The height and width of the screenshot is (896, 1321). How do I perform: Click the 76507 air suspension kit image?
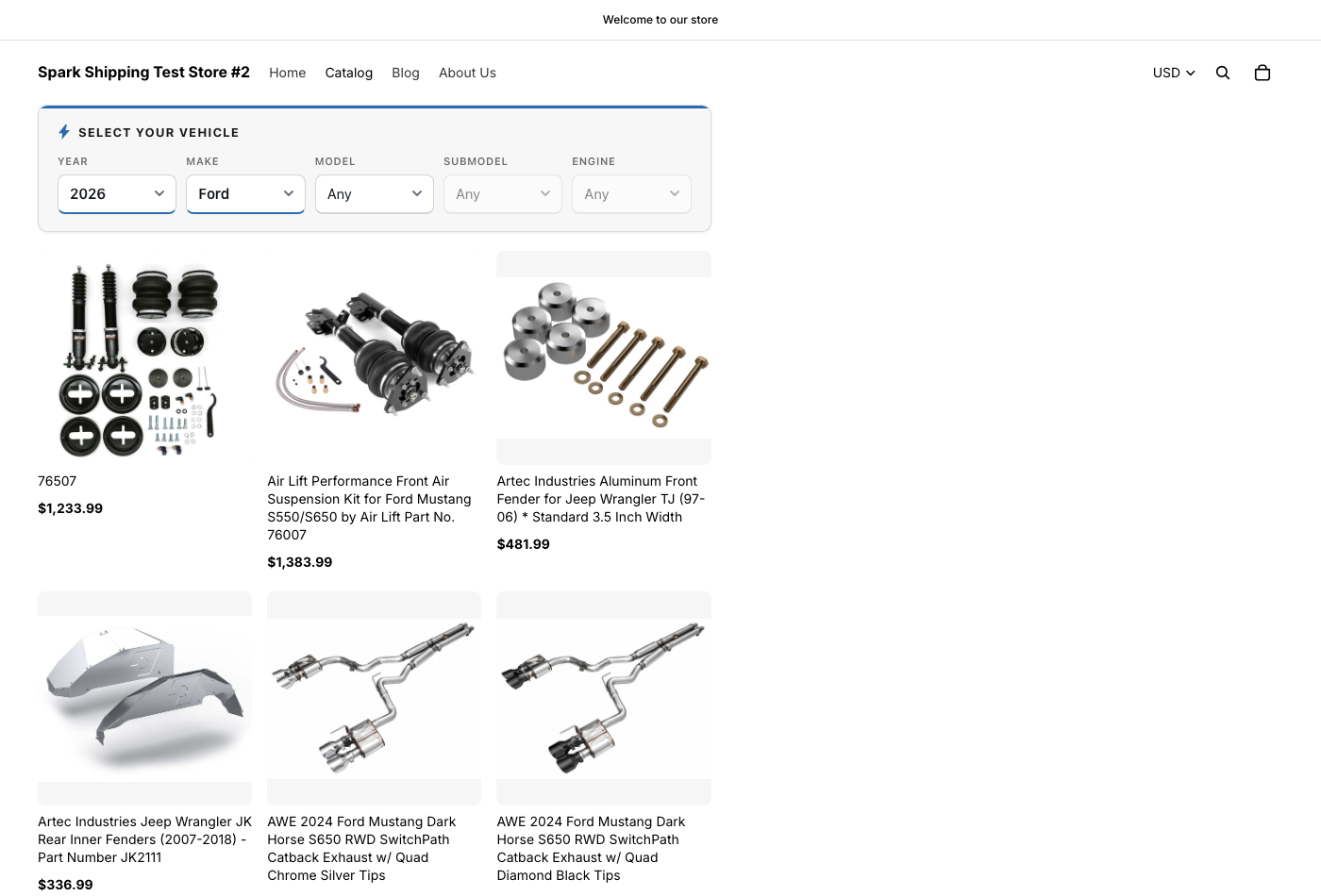click(x=144, y=358)
